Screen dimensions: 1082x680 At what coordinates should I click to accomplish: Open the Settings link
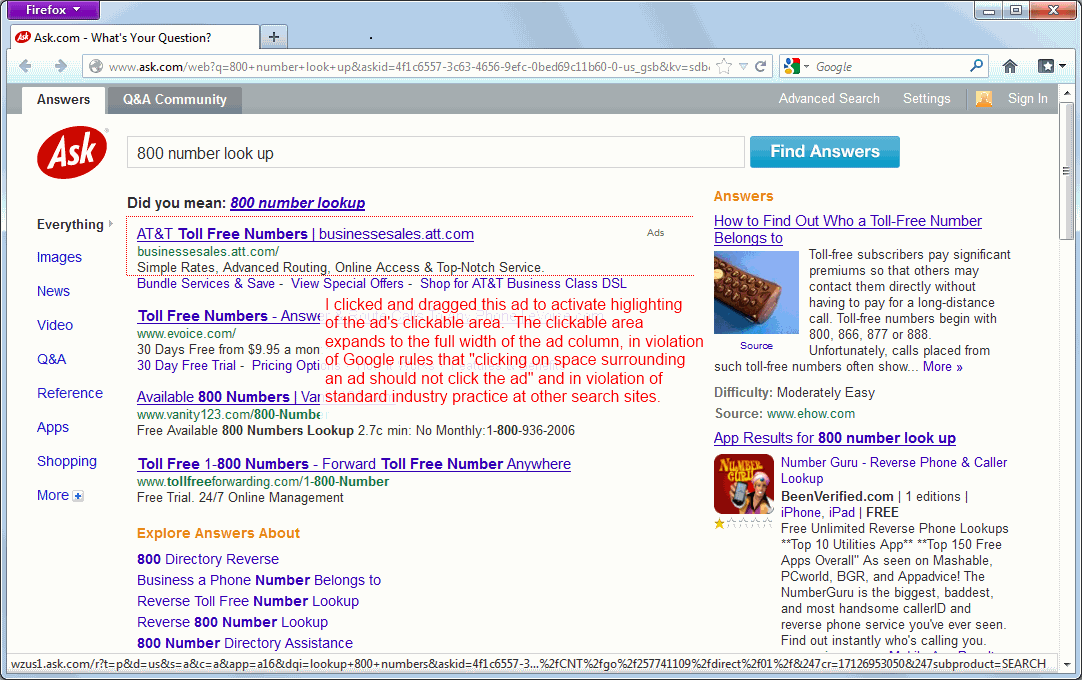926,99
